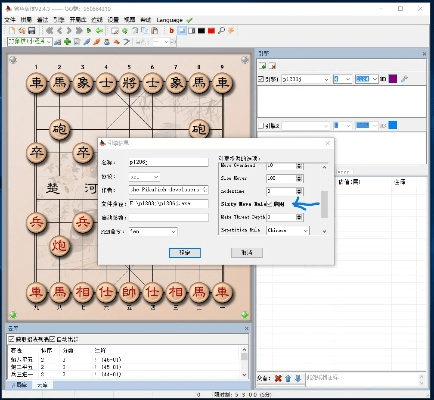Click the green play arrow toolbar icon

[x=89, y=31]
